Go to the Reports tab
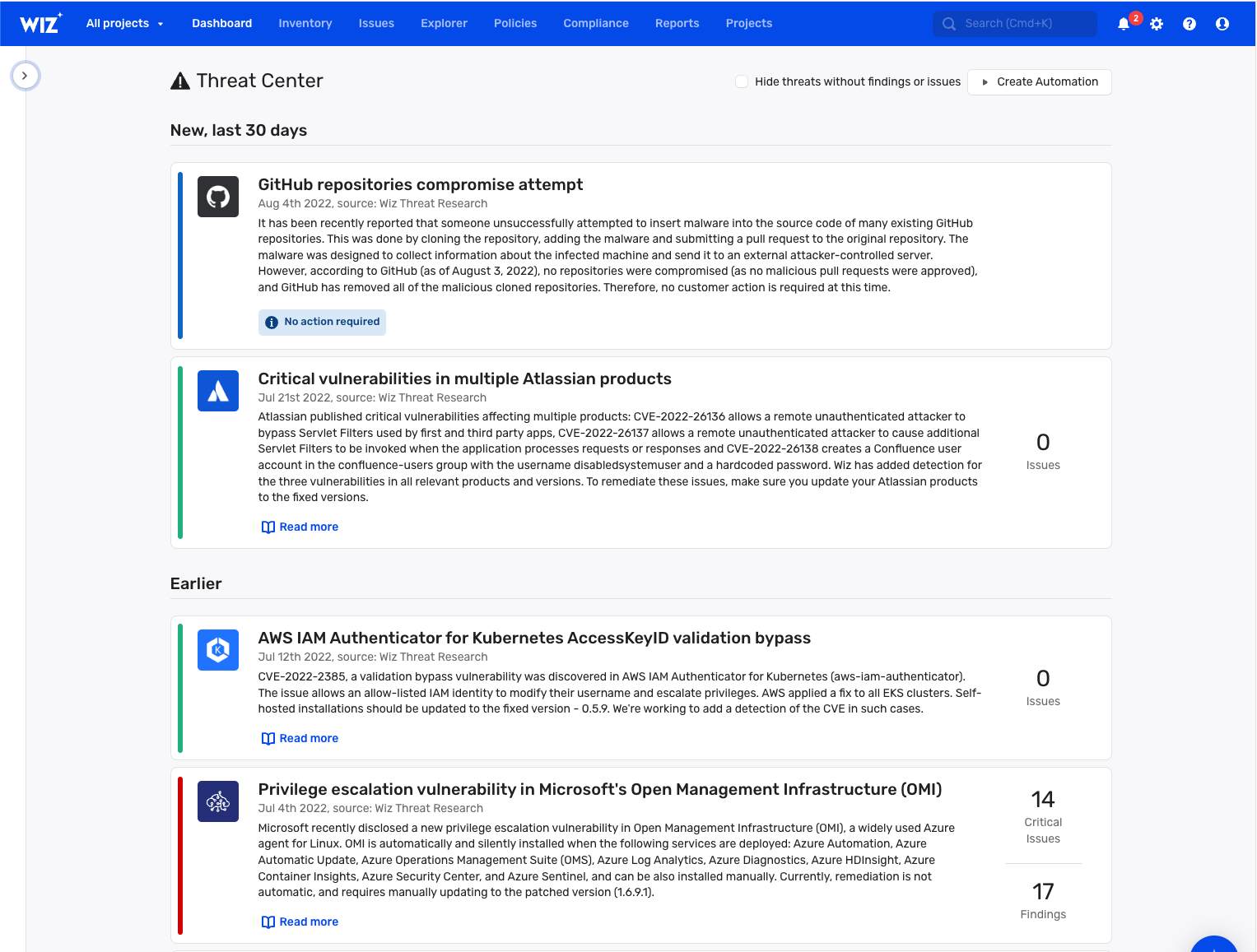The image size is (1257, 952). [x=677, y=23]
